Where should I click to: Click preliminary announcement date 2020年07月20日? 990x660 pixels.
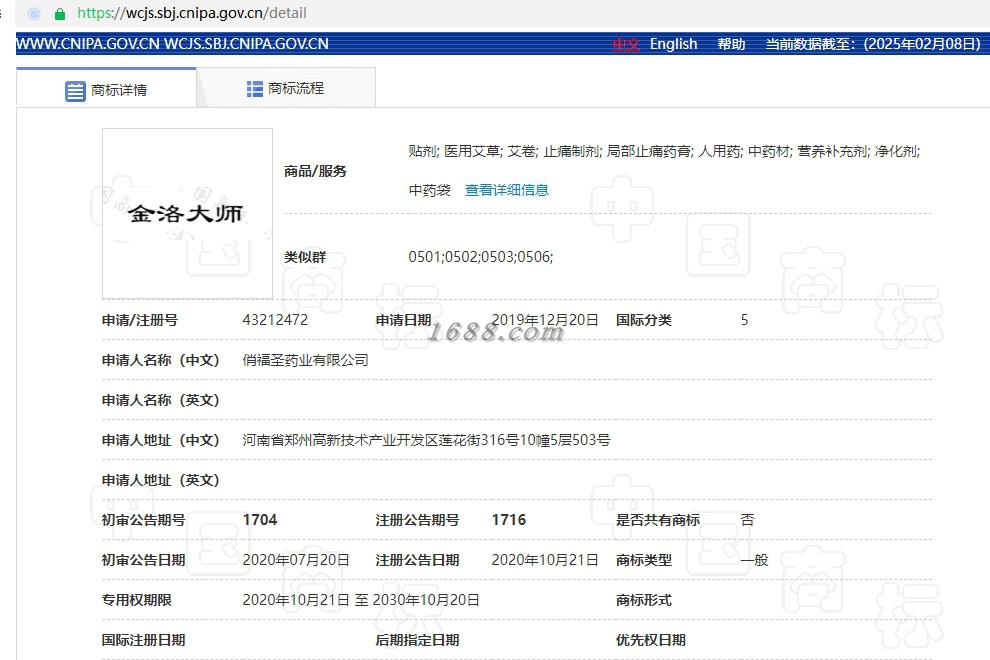tap(296, 560)
